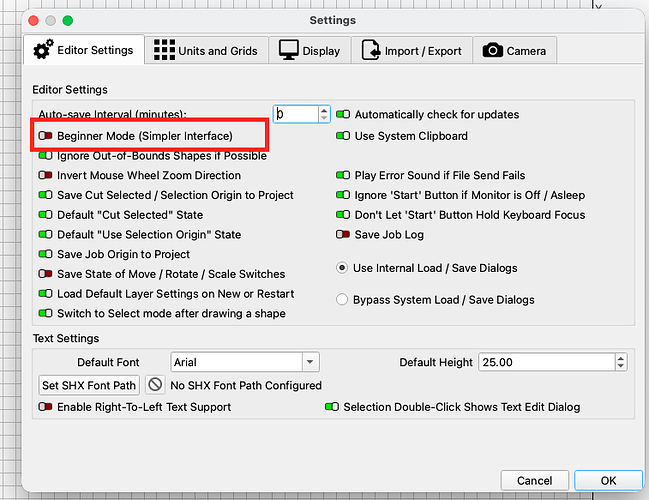Open the Import / Export tab

412,50
